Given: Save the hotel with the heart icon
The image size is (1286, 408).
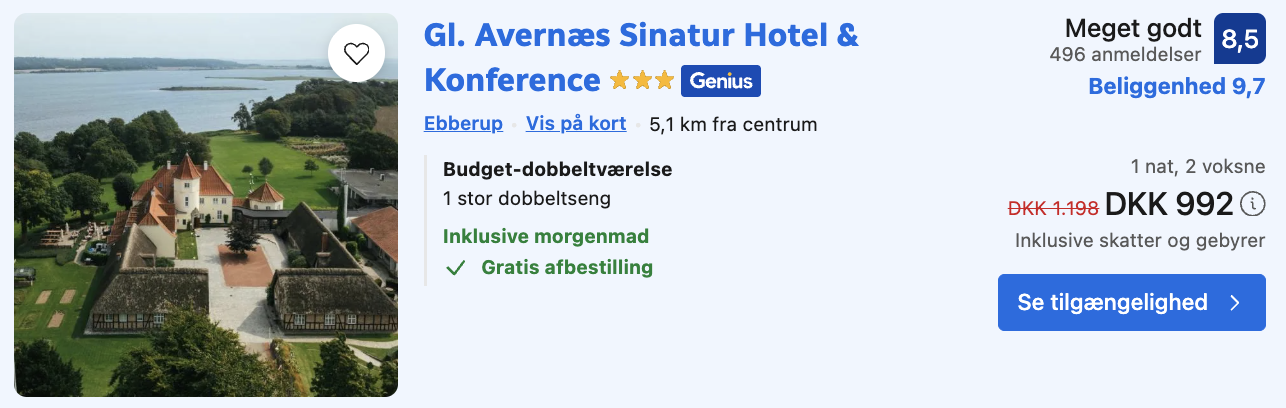Looking at the screenshot, I should click(x=356, y=53).
